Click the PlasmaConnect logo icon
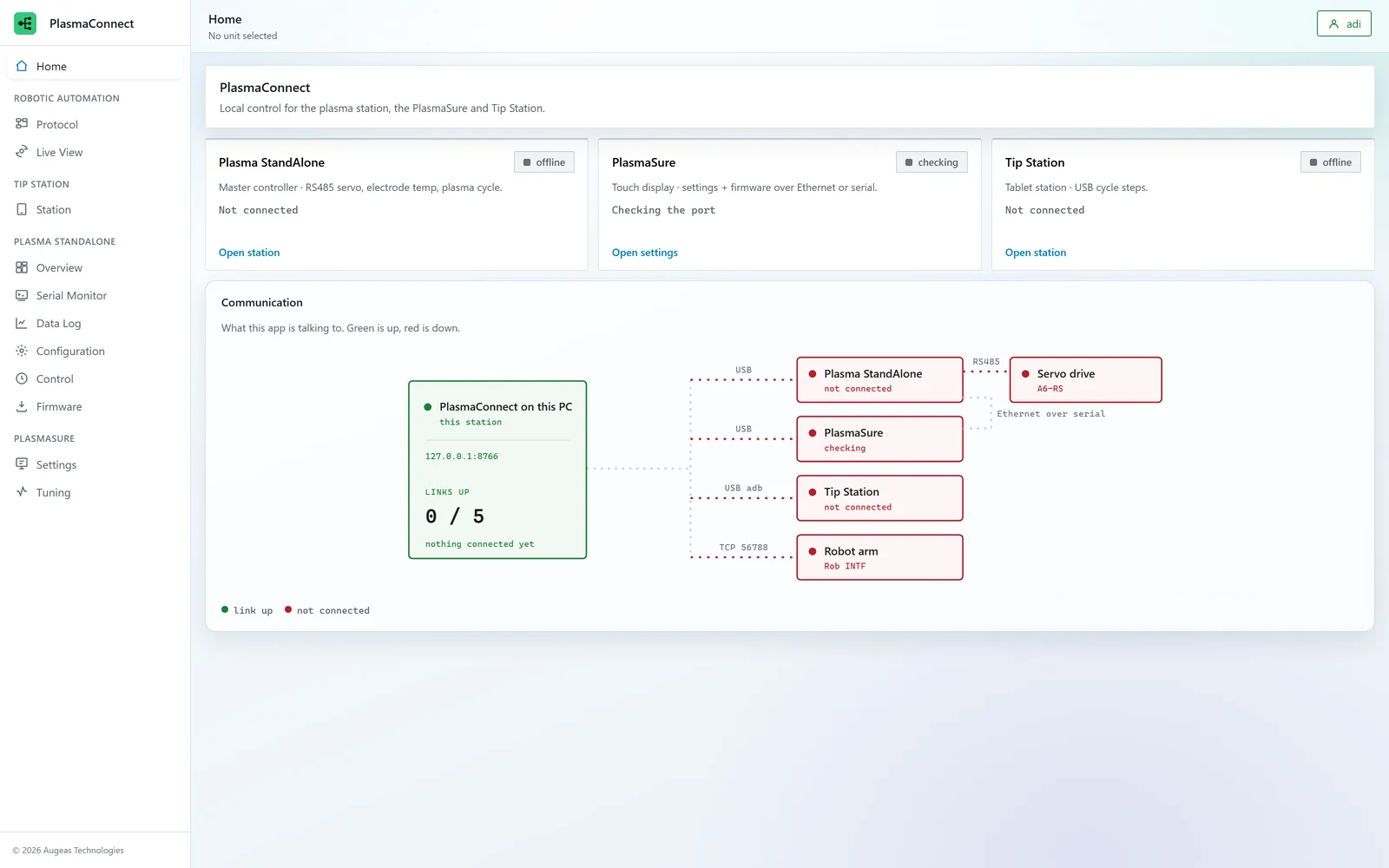 click(25, 23)
